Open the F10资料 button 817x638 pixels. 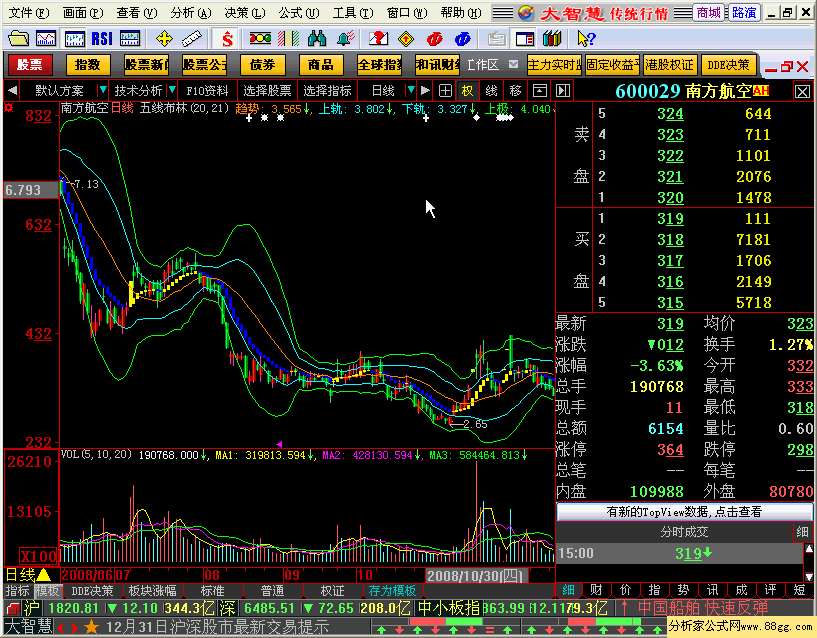point(207,91)
